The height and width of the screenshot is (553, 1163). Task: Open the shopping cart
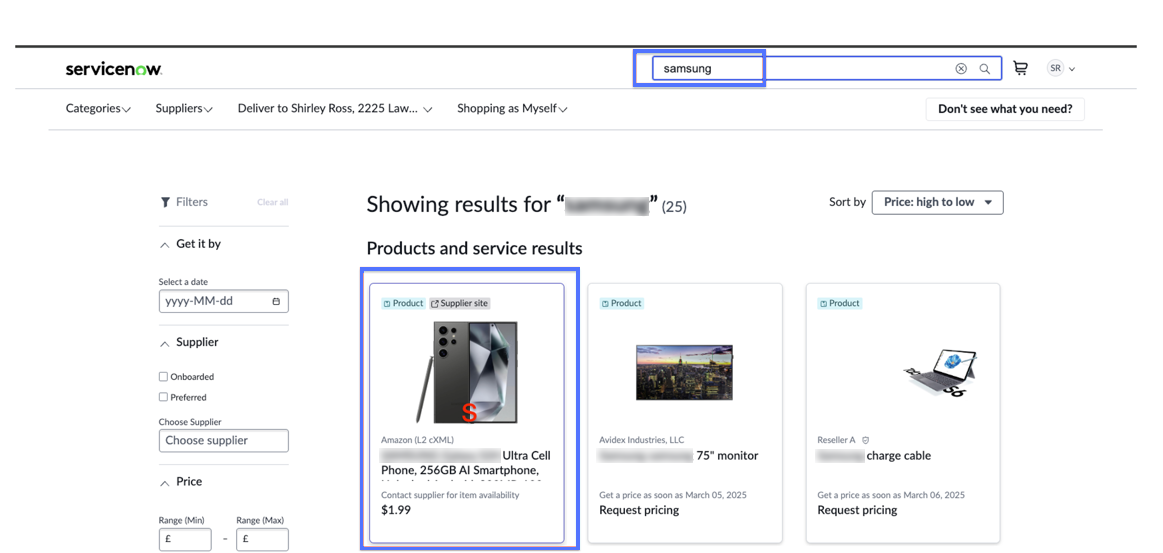[x=1021, y=68]
